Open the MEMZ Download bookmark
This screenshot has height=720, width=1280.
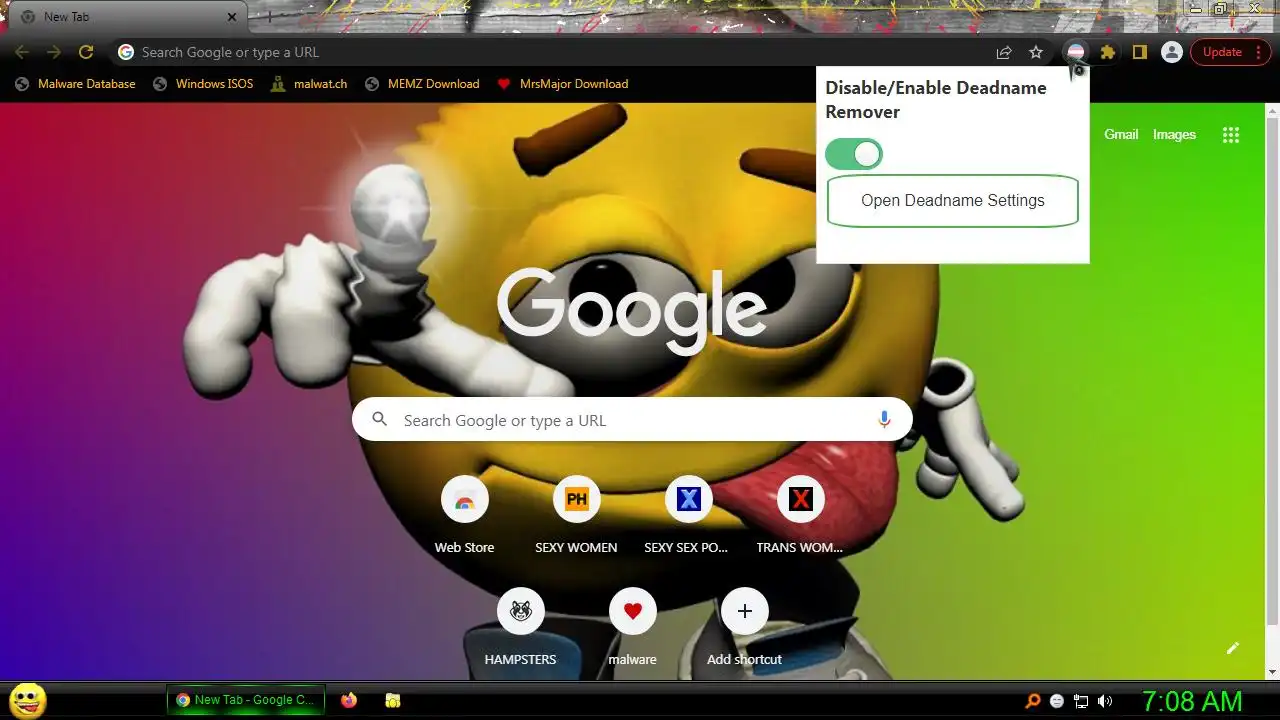tap(422, 84)
